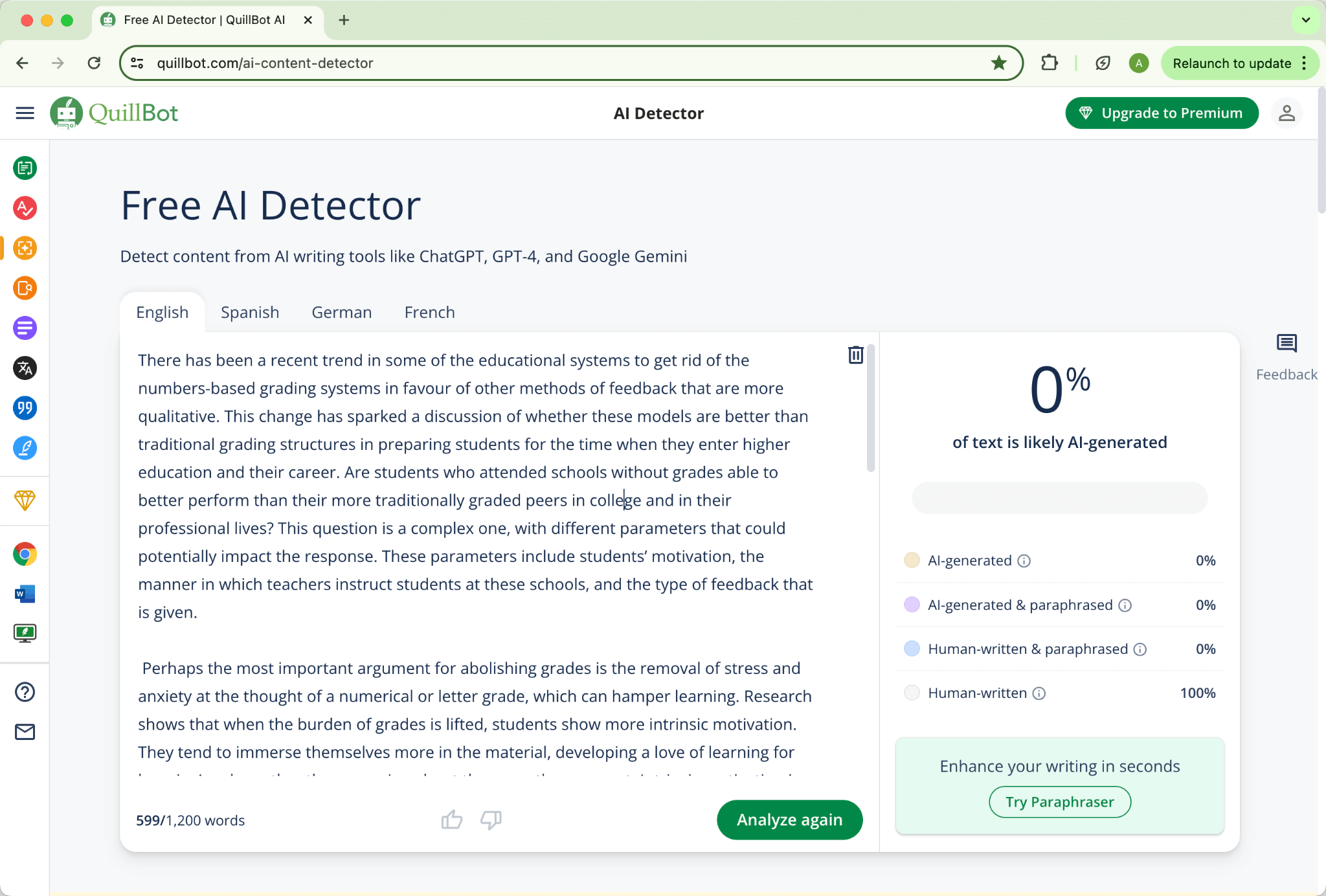Click Analyze again button
Viewport: 1326px width, 896px height.
click(x=789, y=820)
